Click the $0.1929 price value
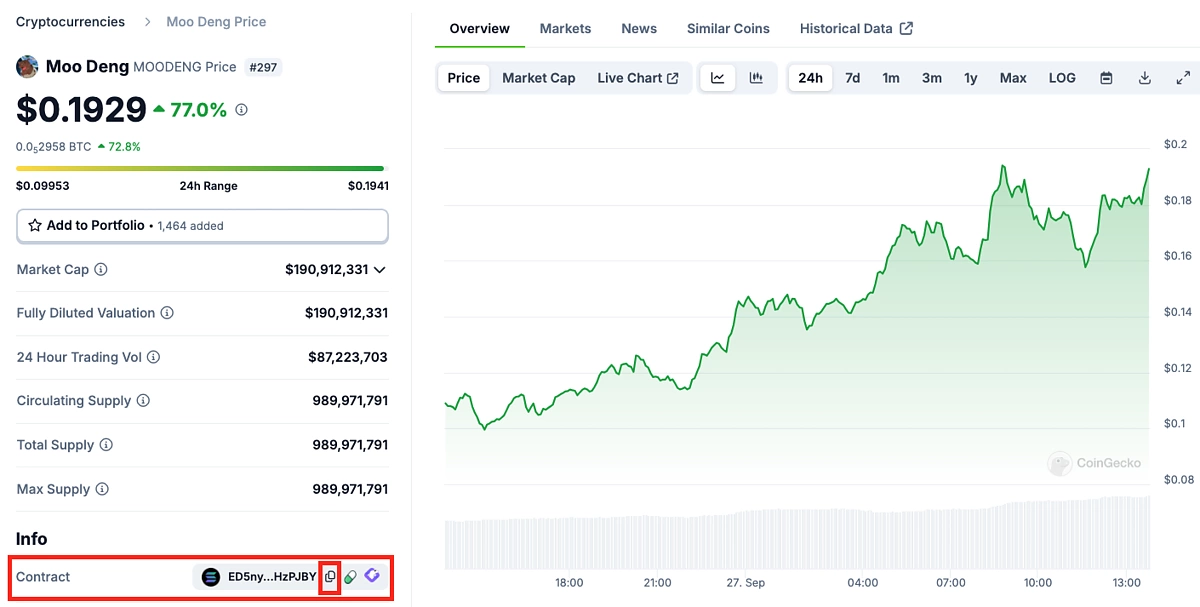1200x607 pixels. coord(81,110)
